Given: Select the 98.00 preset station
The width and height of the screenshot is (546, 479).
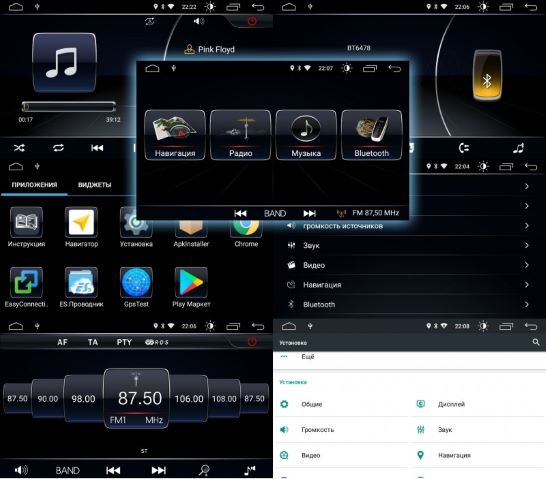Looking at the screenshot, I should point(83,398).
